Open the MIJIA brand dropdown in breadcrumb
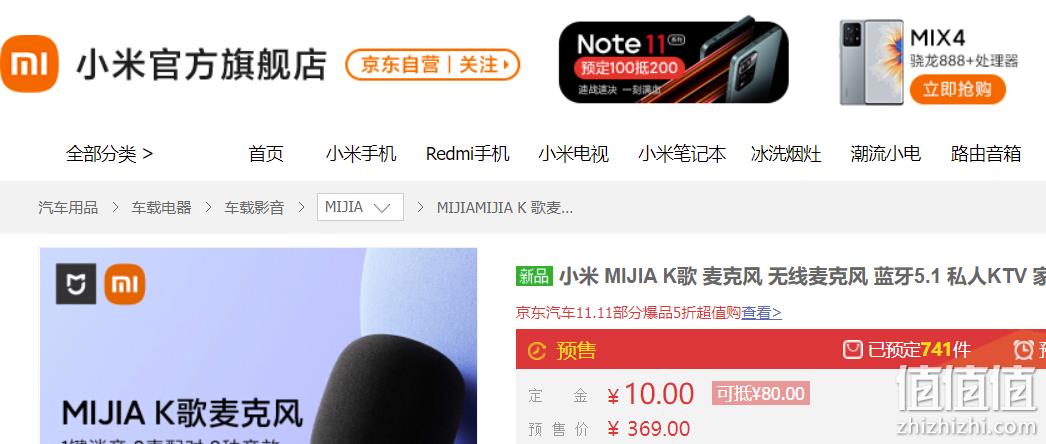This screenshot has height=444, width=1046. (360, 207)
